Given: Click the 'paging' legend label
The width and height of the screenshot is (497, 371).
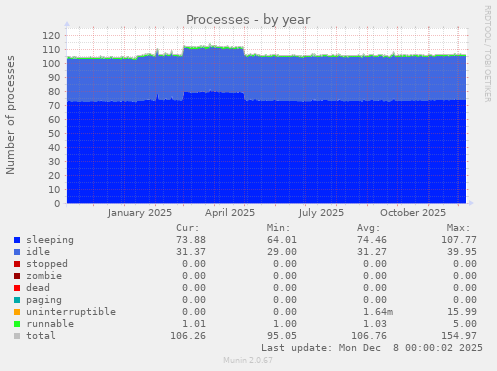Looking at the screenshot, I should pyautogui.click(x=44, y=300).
